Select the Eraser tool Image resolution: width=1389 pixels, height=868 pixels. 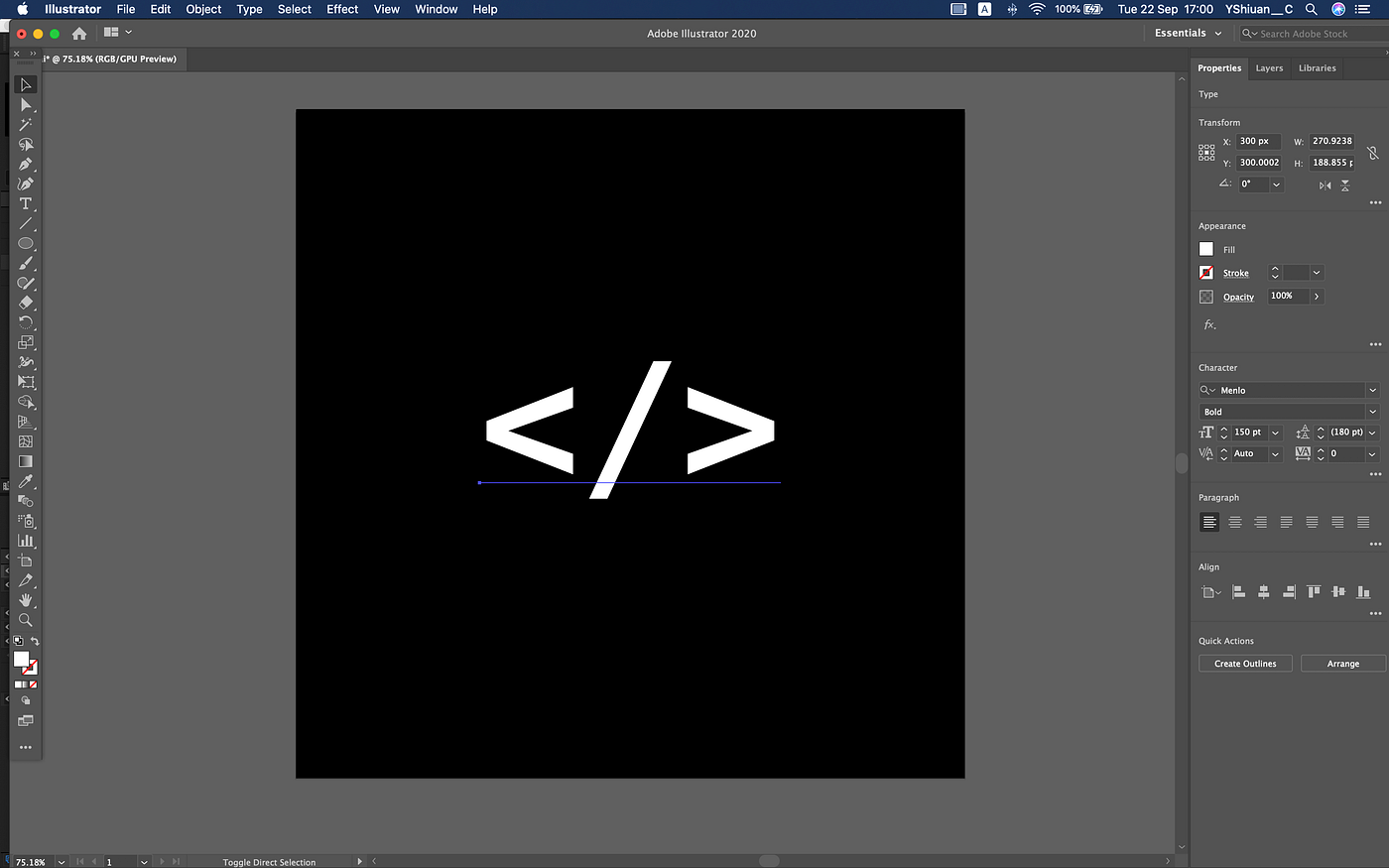pyautogui.click(x=26, y=303)
